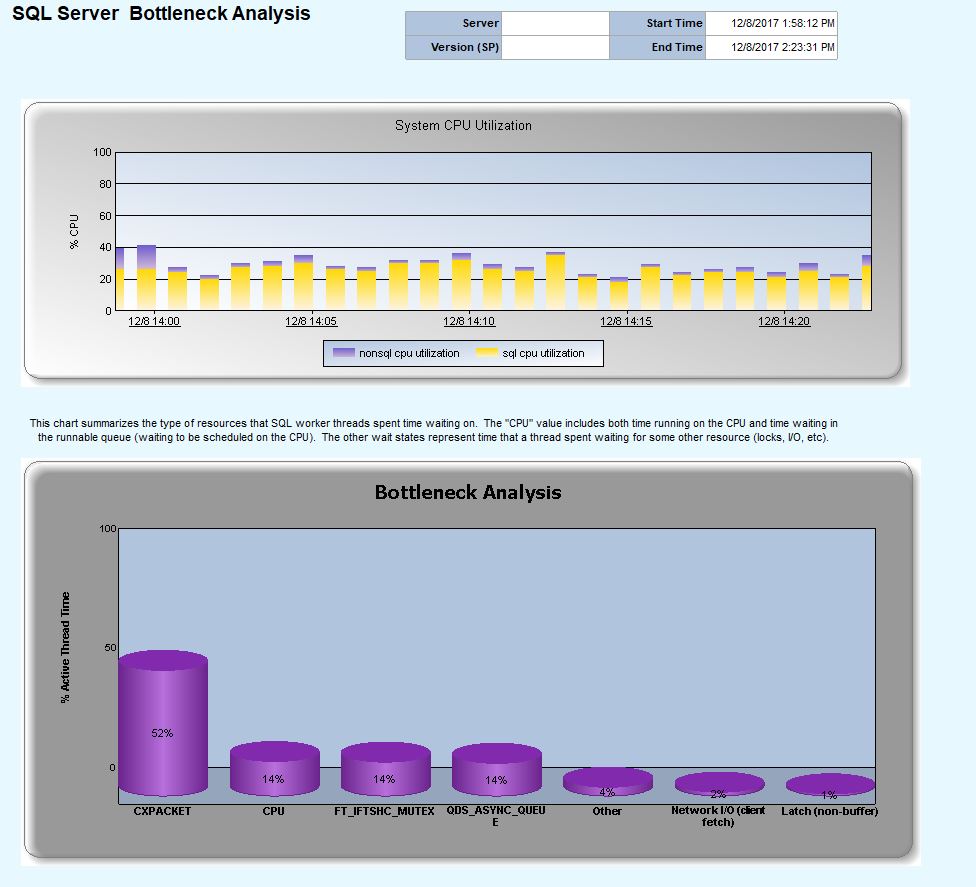The height and width of the screenshot is (887, 976).
Task: Select the 'Start Time' header cell
Action: point(657,23)
